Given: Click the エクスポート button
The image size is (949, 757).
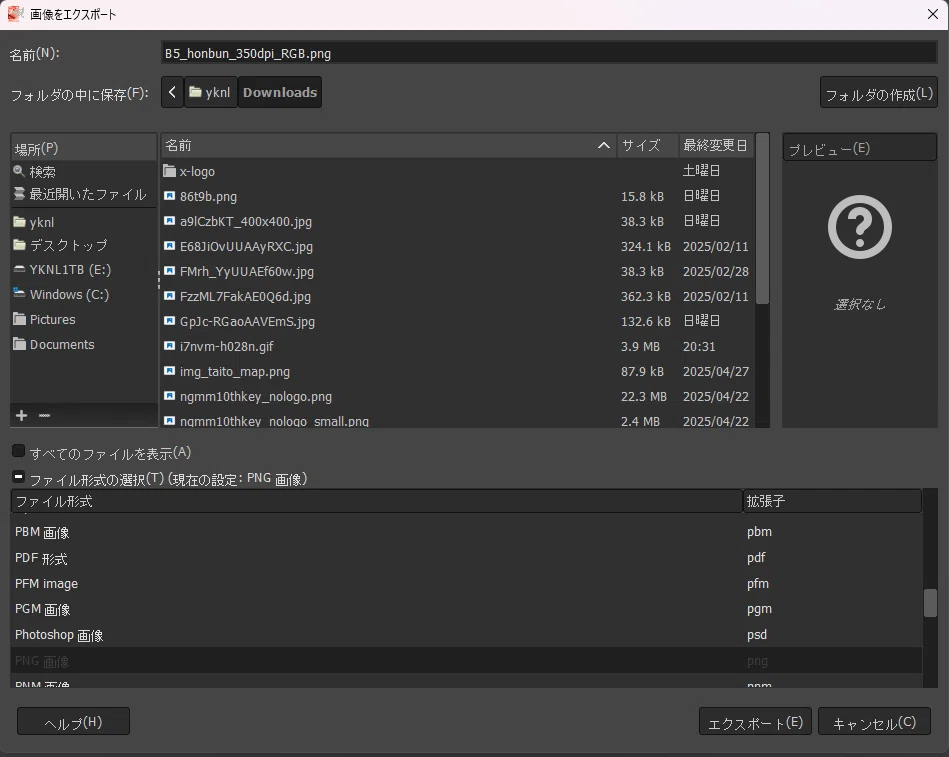Looking at the screenshot, I should 755,722.
